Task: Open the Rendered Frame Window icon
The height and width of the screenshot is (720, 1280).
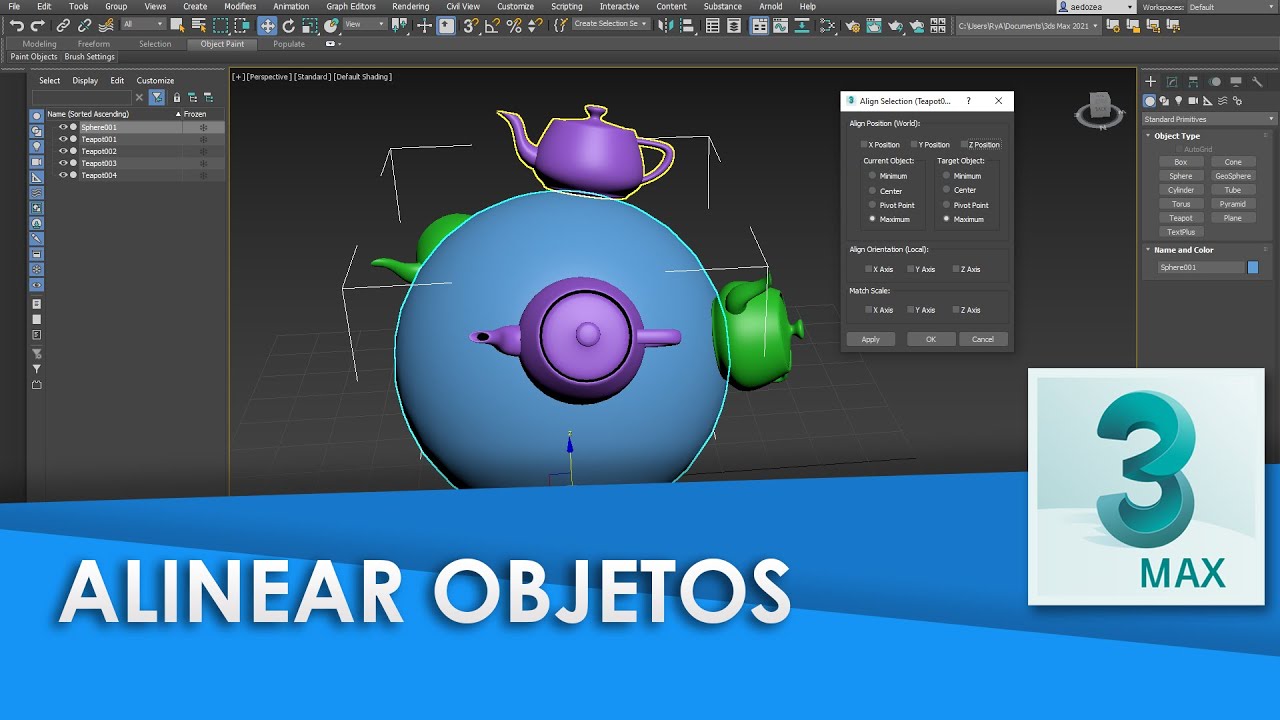Action: [x=874, y=25]
